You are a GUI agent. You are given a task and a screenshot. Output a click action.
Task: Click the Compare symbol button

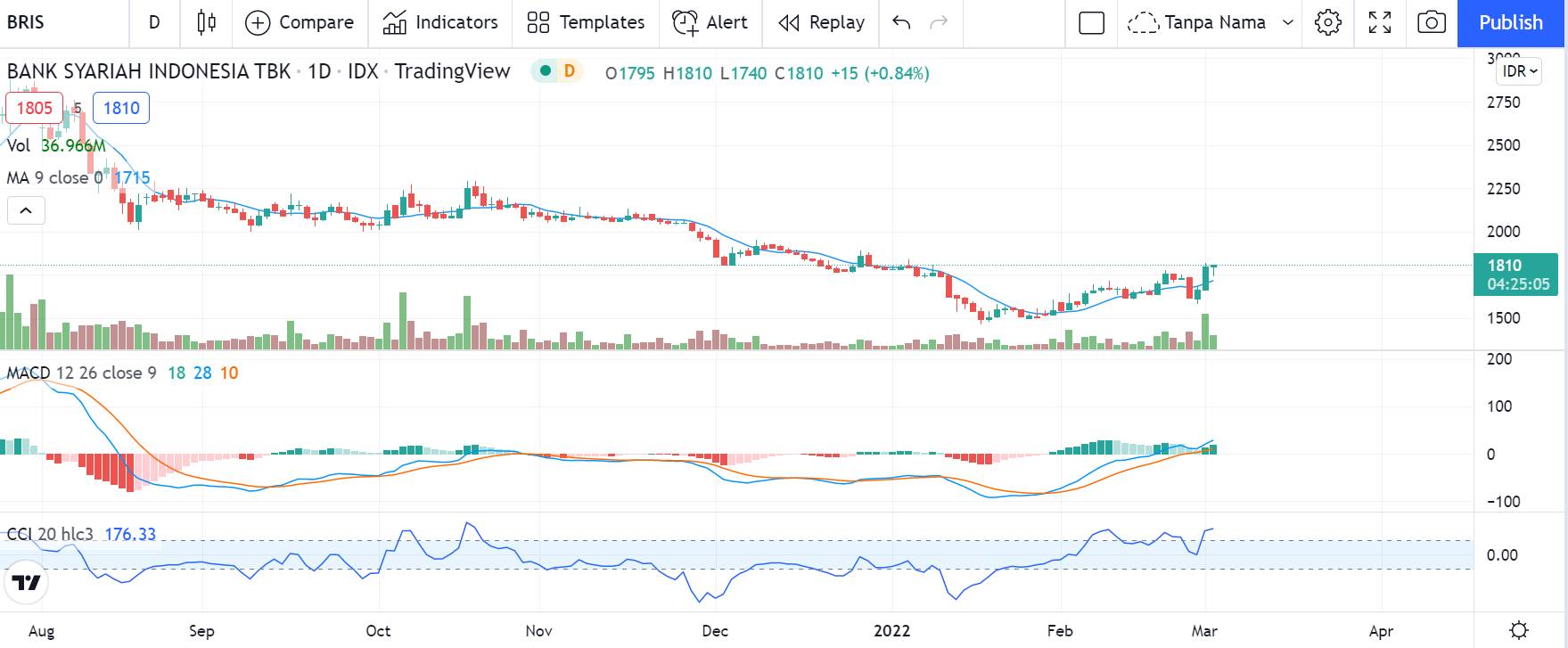pyautogui.click(x=299, y=22)
